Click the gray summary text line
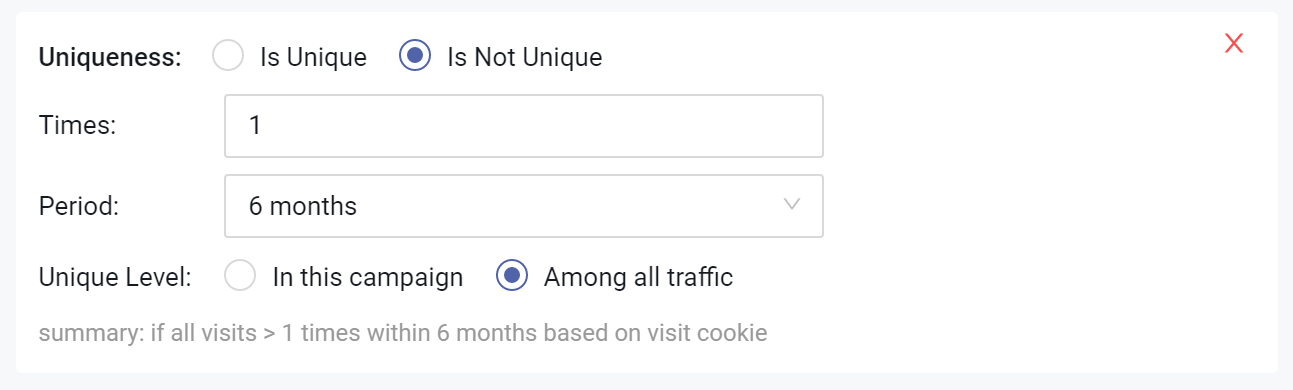Viewport: 1293px width, 390px height. tap(403, 333)
